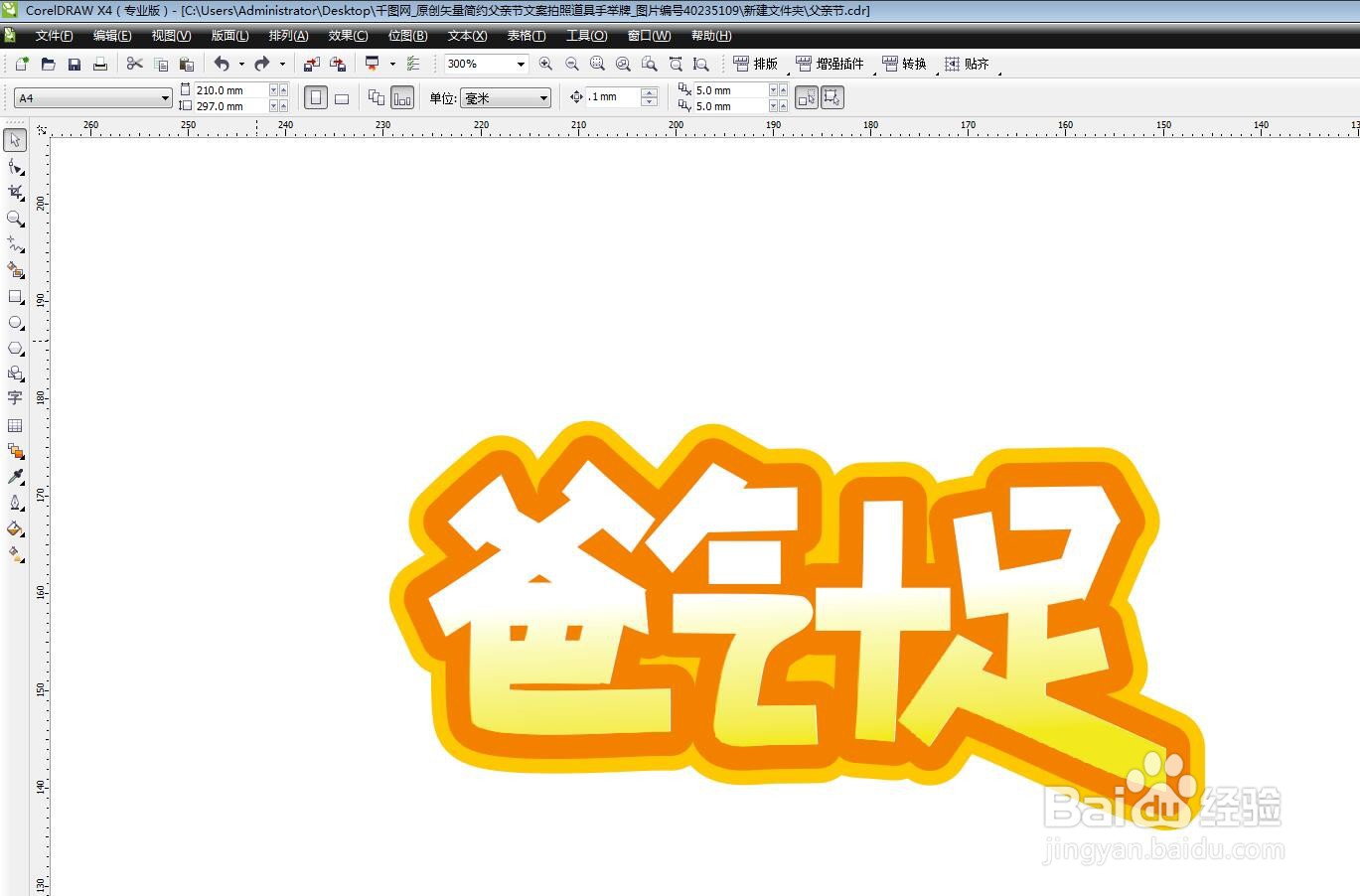
Task: Set page orientation to landscape
Action: 342,97
